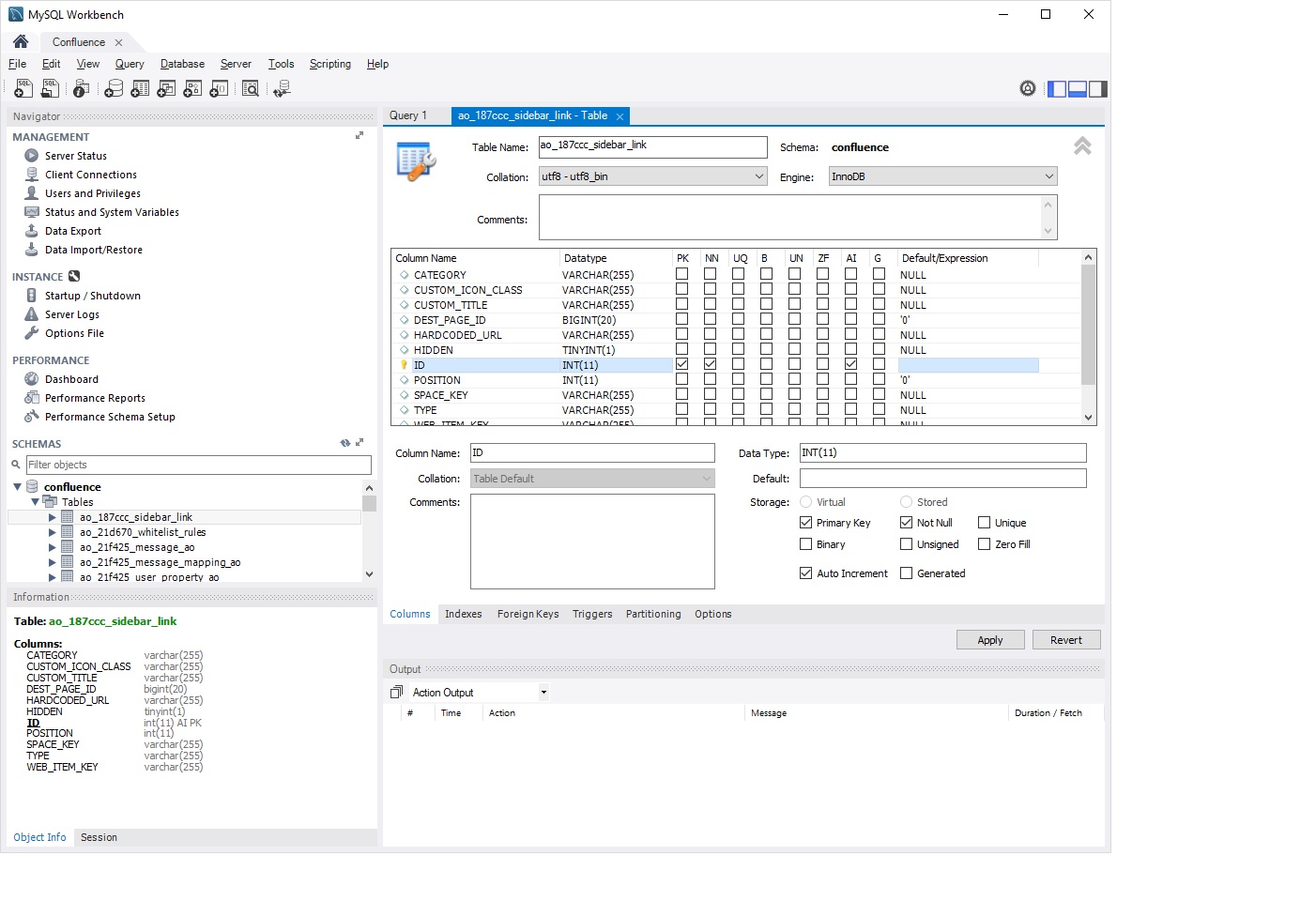The height and width of the screenshot is (901, 1316).
Task: Click the Dashboard icon under Performance
Action: [x=32, y=379]
